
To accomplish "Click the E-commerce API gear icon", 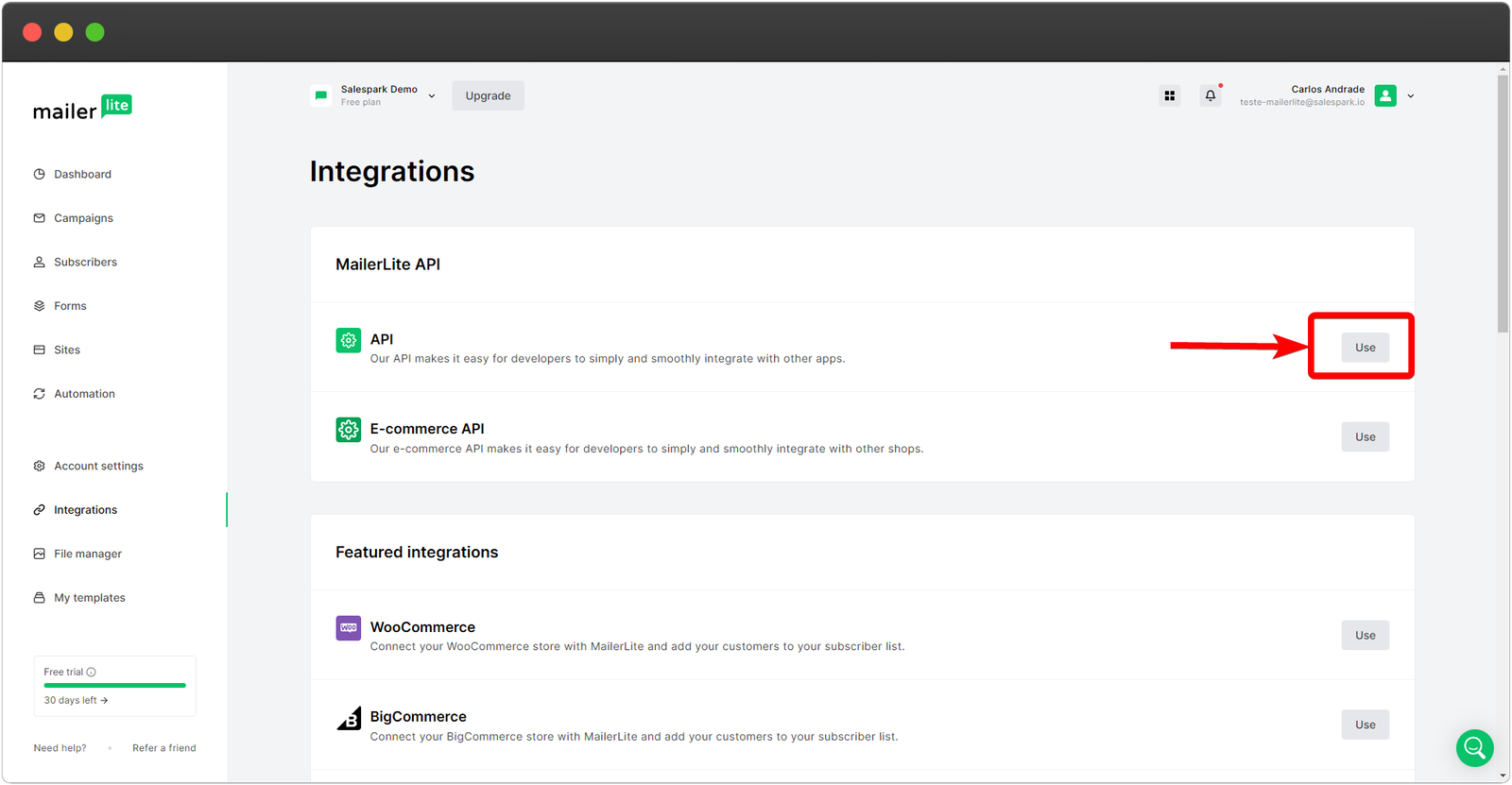I will [348, 430].
